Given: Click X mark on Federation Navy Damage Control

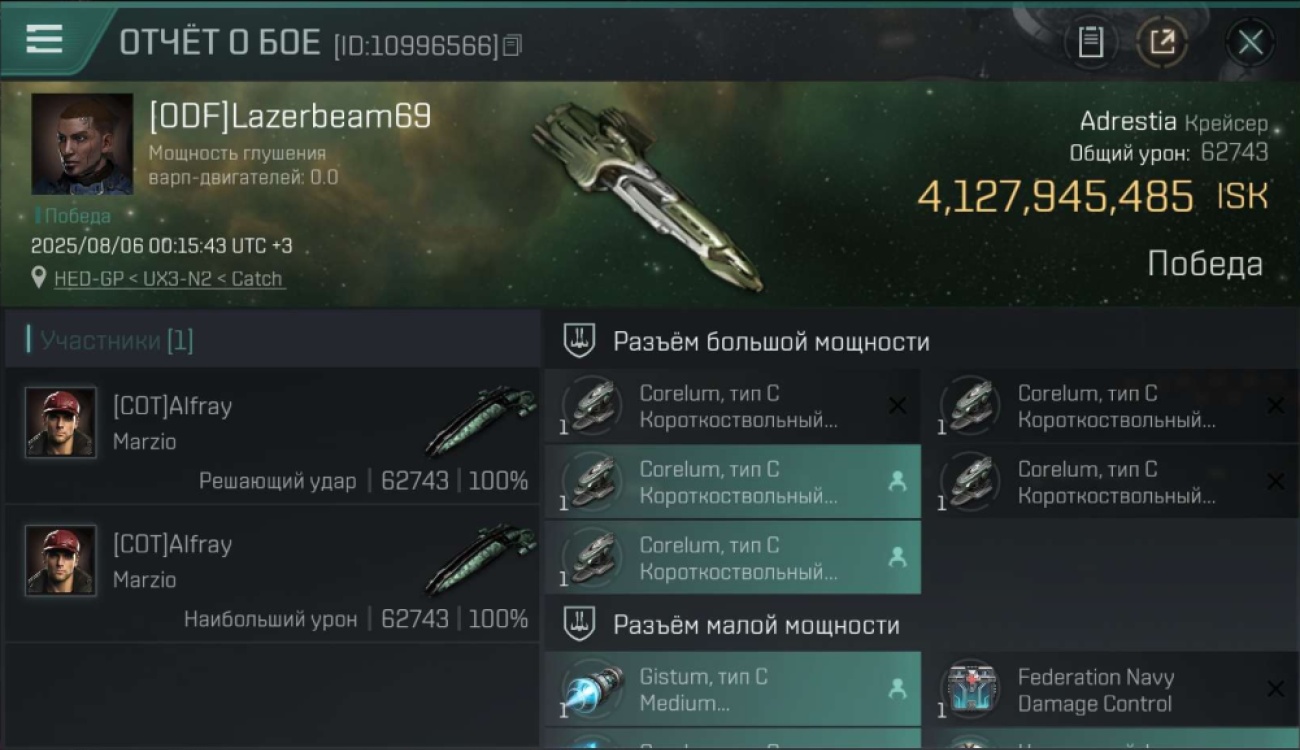Looking at the screenshot, I should coord(1275,689).
